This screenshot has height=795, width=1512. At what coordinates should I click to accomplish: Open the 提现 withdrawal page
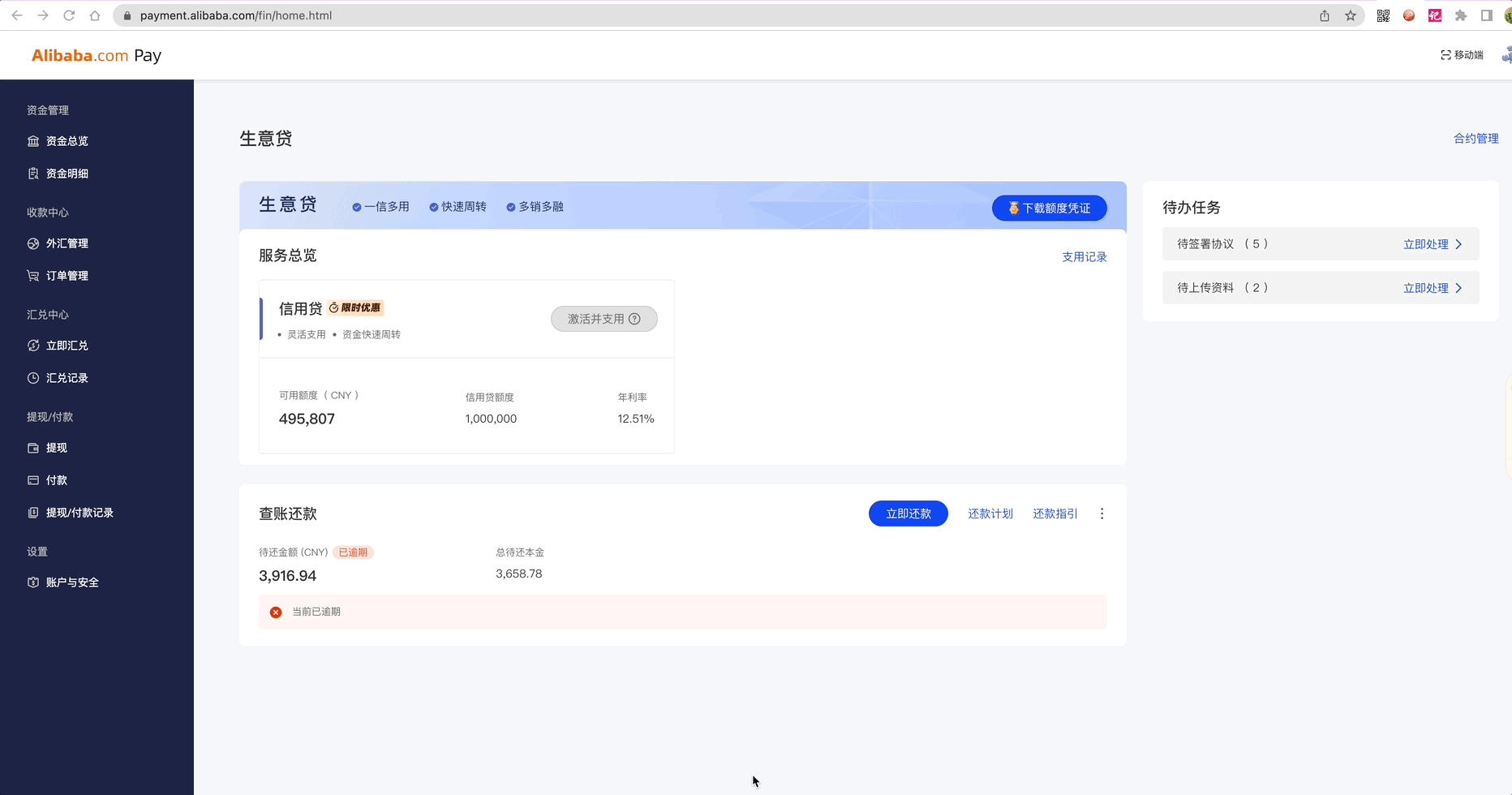click(x=56, y=447)
